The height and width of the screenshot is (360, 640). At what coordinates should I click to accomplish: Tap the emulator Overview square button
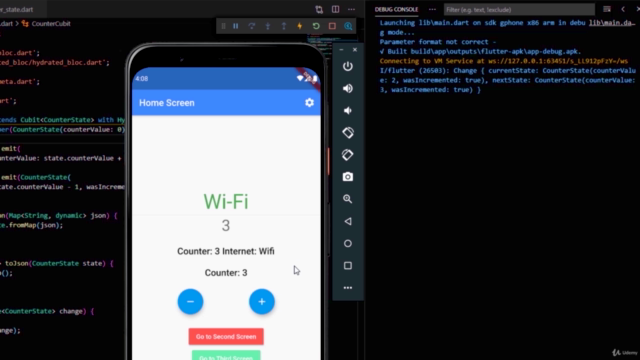pos(348,266)
